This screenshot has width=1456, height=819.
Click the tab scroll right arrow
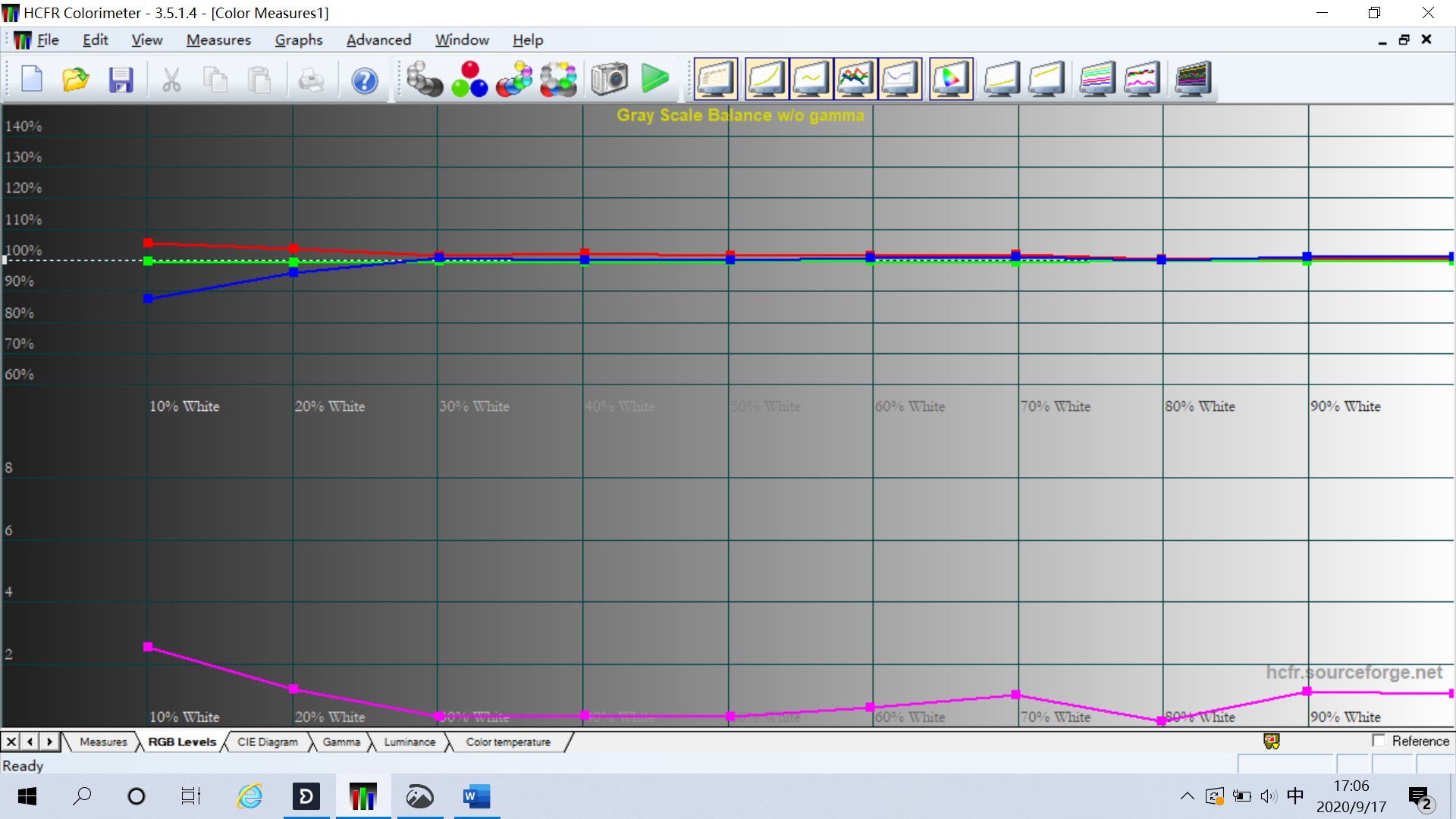[49, 742]
